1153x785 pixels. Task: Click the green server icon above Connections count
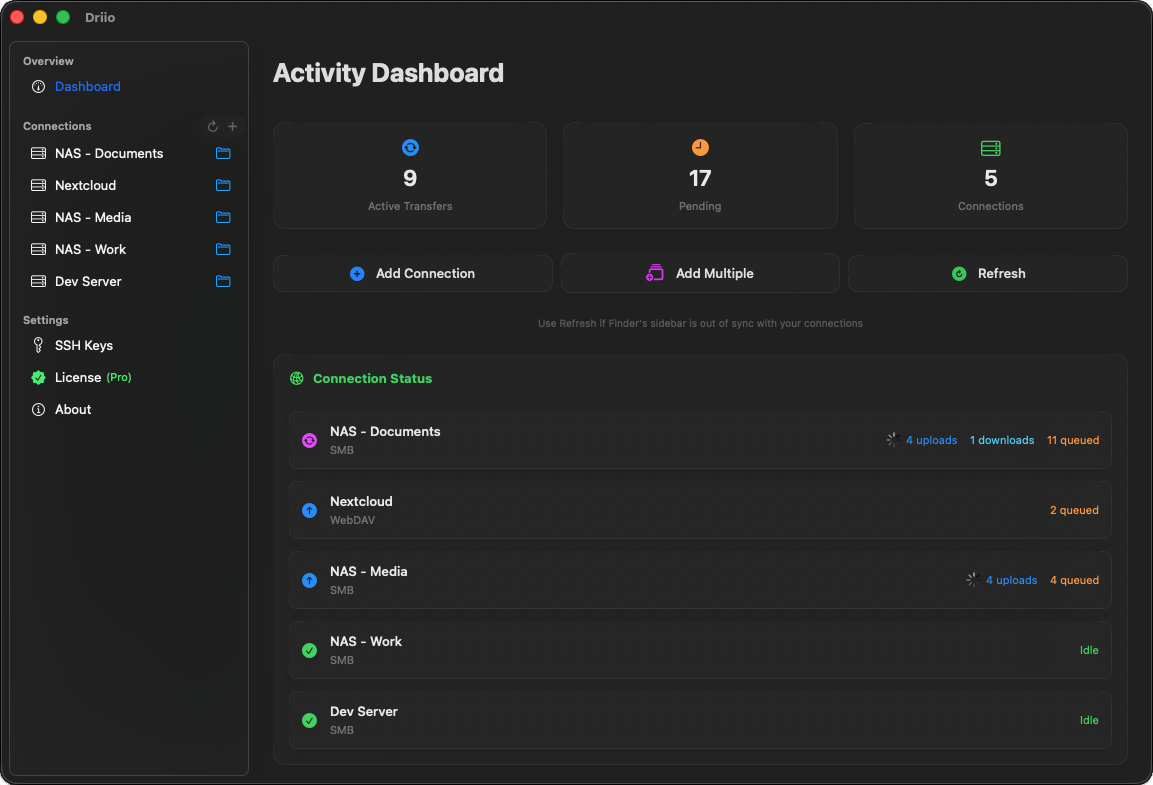tap(990, 147)
